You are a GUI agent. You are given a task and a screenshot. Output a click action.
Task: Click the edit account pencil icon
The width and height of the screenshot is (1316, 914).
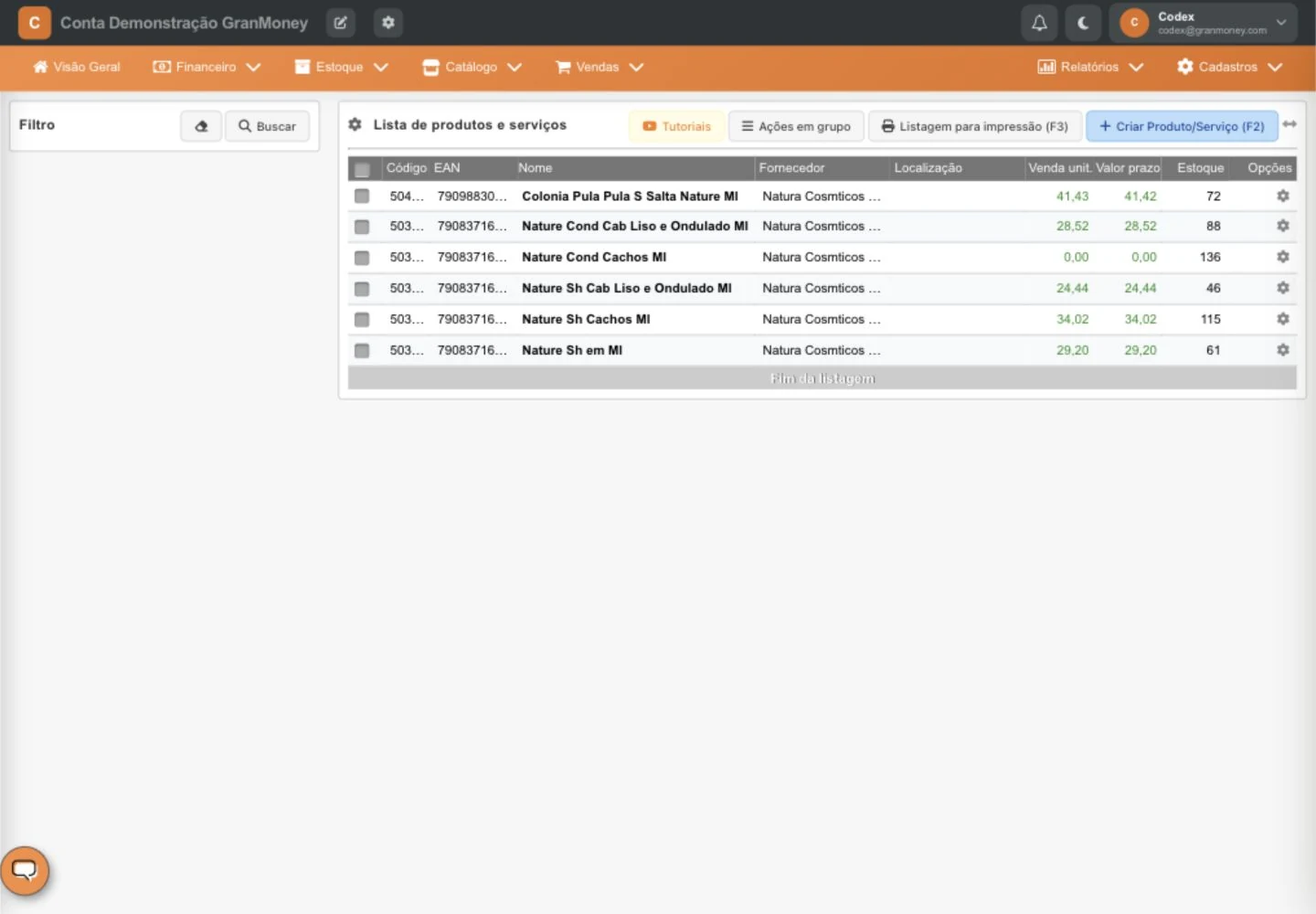(x=341, y=23)
